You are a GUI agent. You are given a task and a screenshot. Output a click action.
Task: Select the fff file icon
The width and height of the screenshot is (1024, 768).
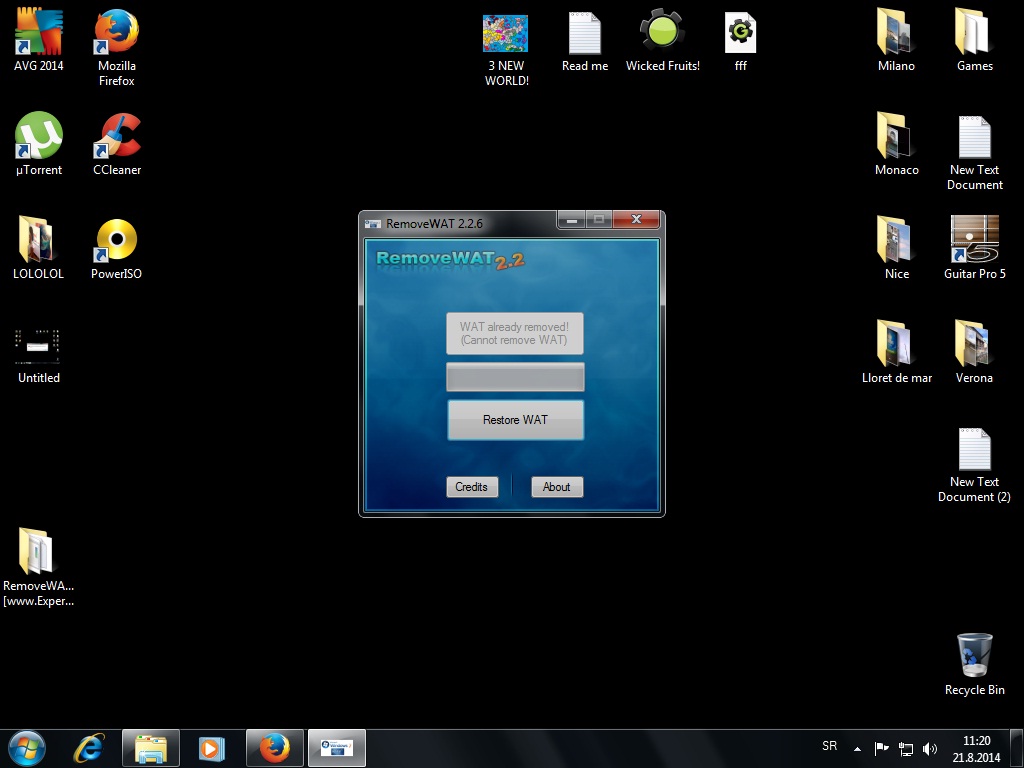(x=741, y=40)
